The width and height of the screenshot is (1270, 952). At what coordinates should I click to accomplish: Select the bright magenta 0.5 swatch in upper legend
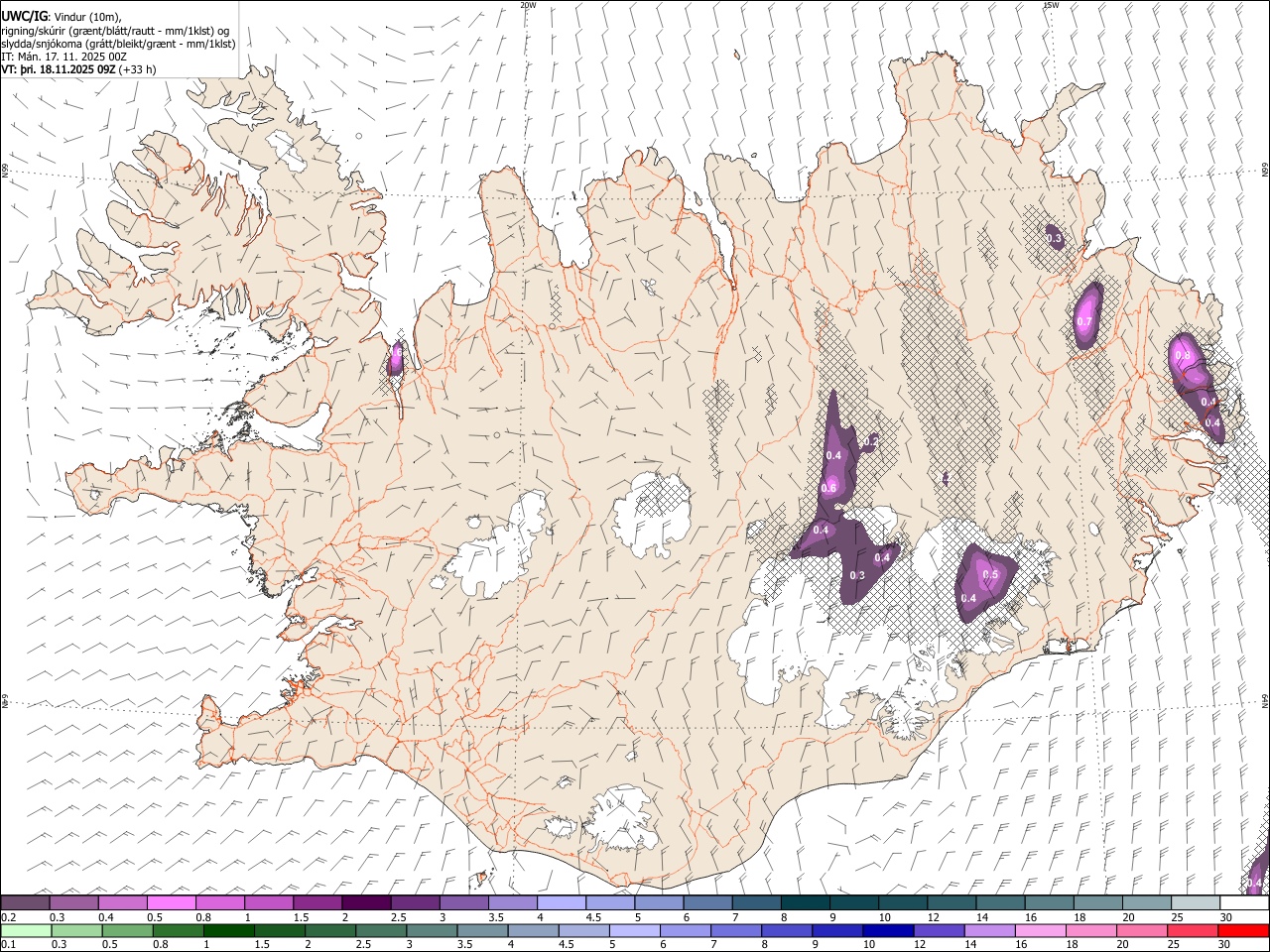[172, 902]
